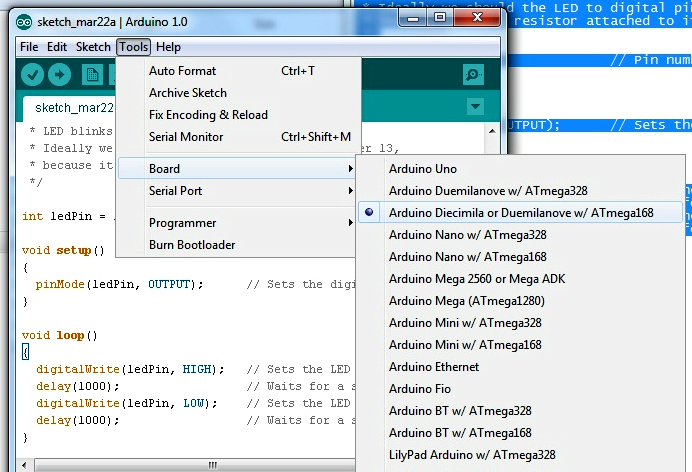Open the Serial Monitor magnifier icon
Viewport: 692px width, 472px height.
[x=473, y=75]
